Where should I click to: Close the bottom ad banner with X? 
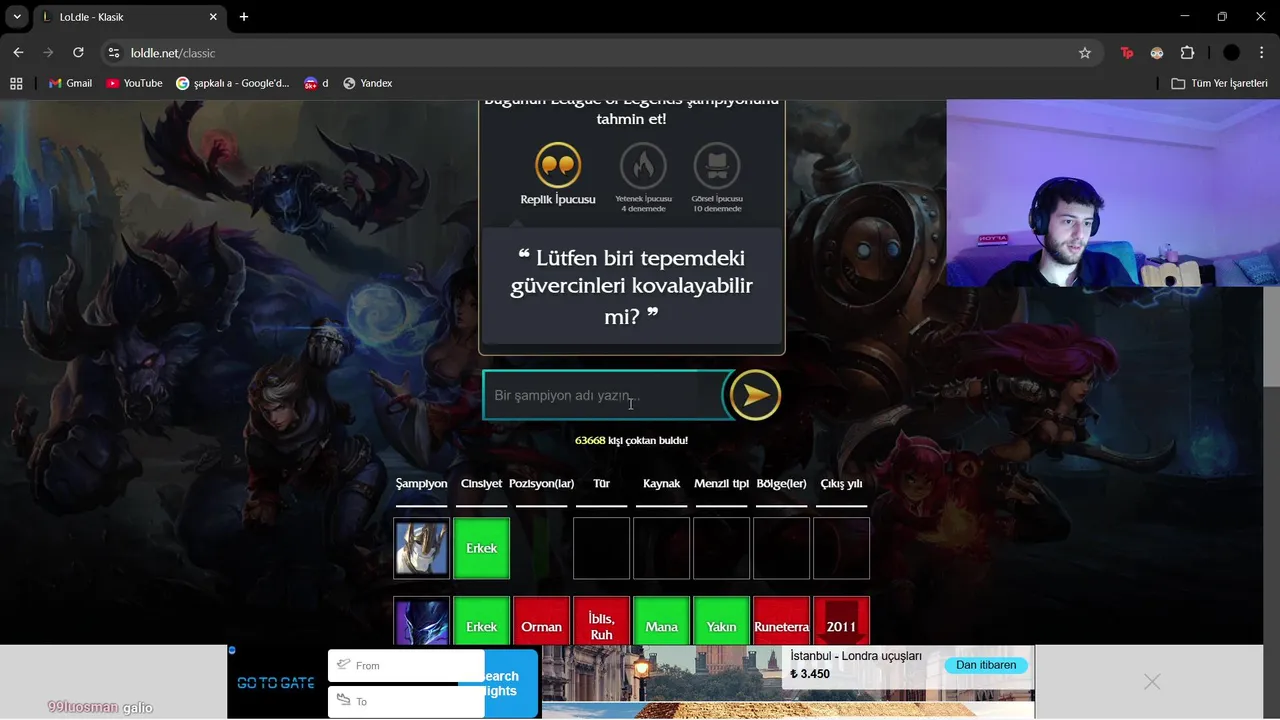1152,681
